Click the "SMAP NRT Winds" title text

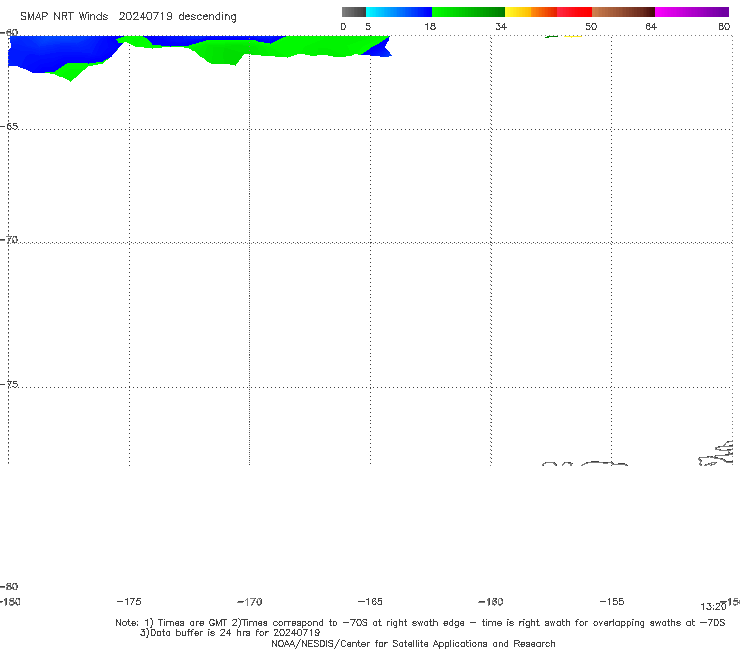(64, 16)
